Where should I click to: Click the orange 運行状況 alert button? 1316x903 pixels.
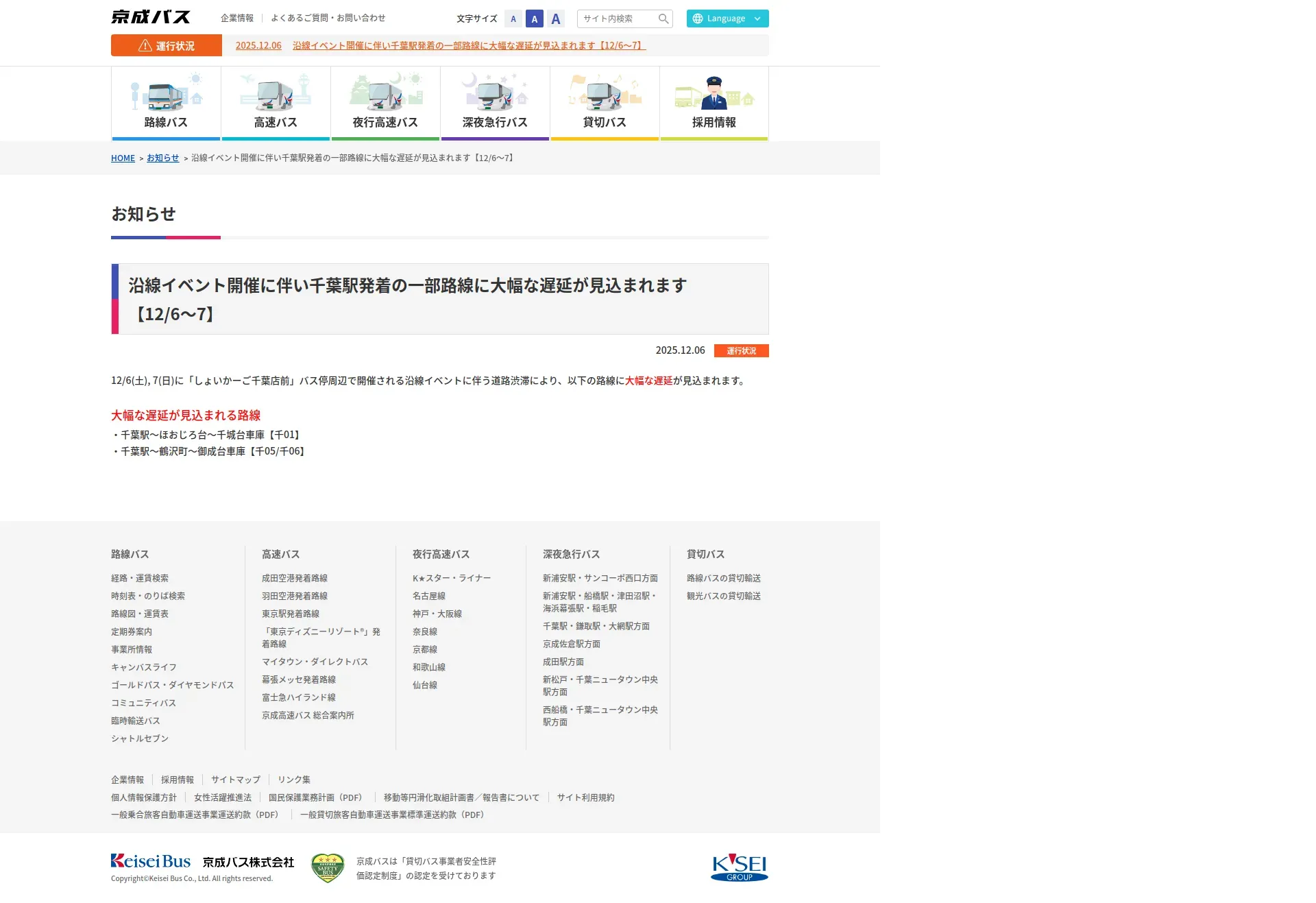[x=167, y=46]
